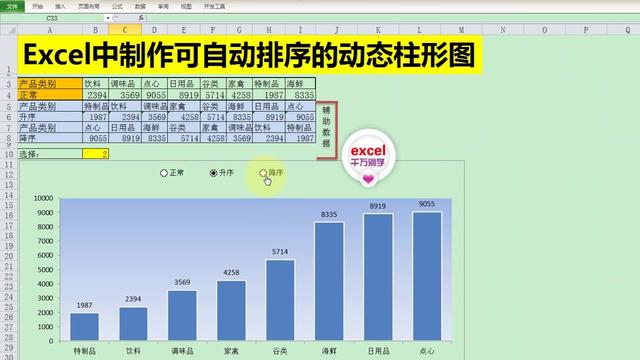Open the 视图 ribbon tab
Image resolution: width=640 pixels, height=360 pixels.
click(186, 6)
